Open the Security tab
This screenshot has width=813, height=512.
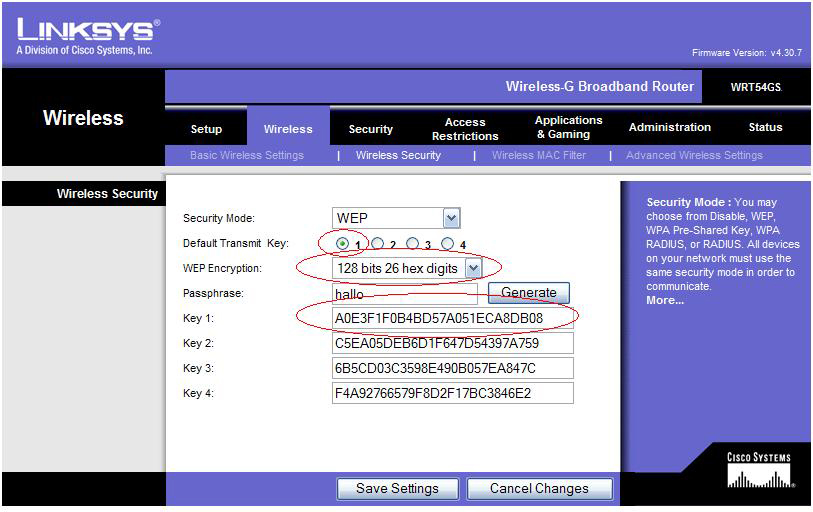click(x=371, y=129)
